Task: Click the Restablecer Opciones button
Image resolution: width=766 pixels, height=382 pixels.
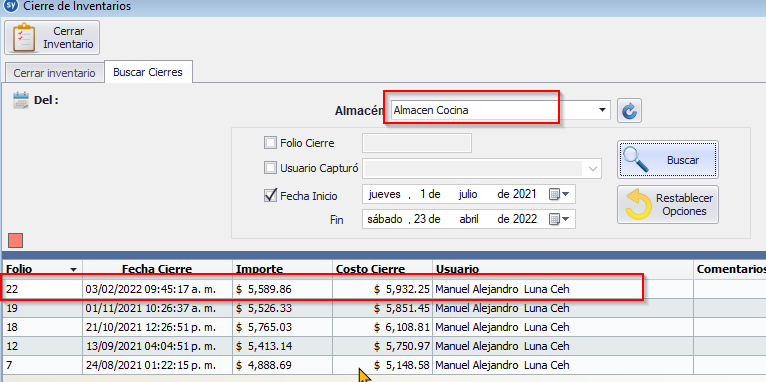Action: coord(668,205)
